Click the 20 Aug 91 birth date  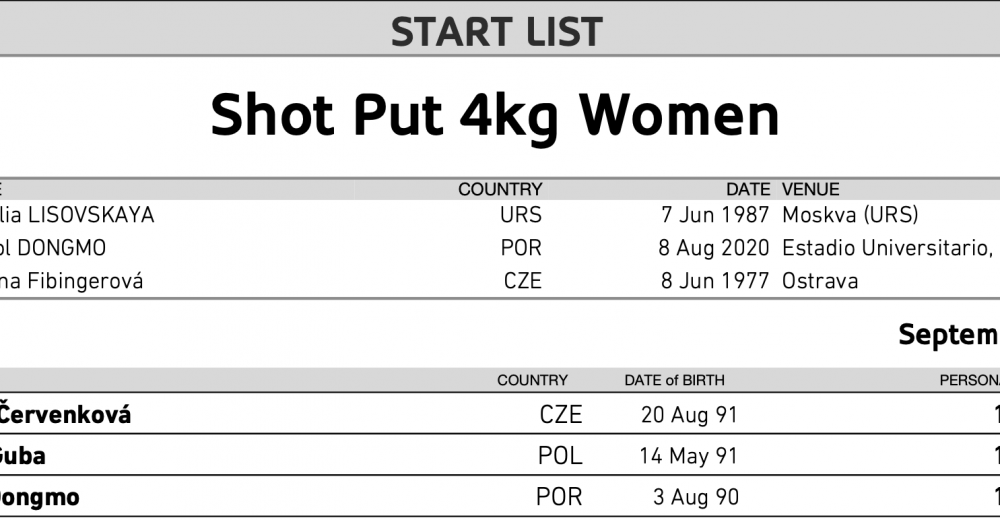pos(689,415)
